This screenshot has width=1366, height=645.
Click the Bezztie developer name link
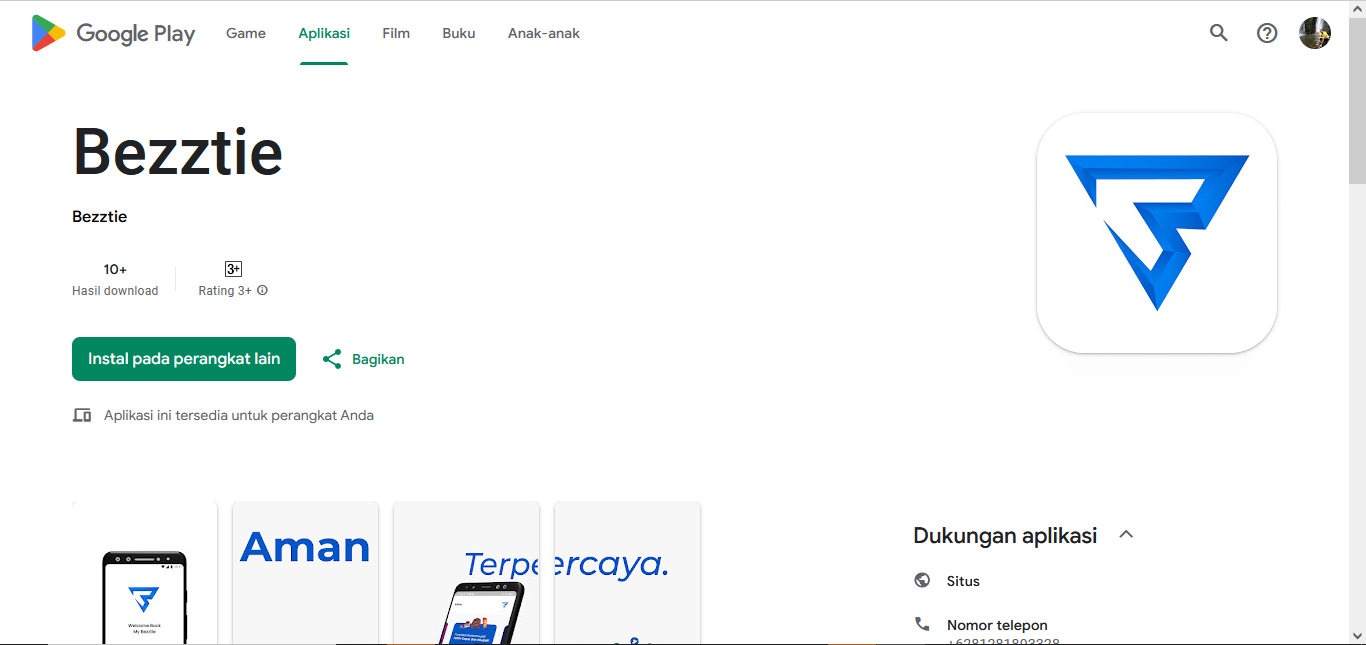click(100, 216)
